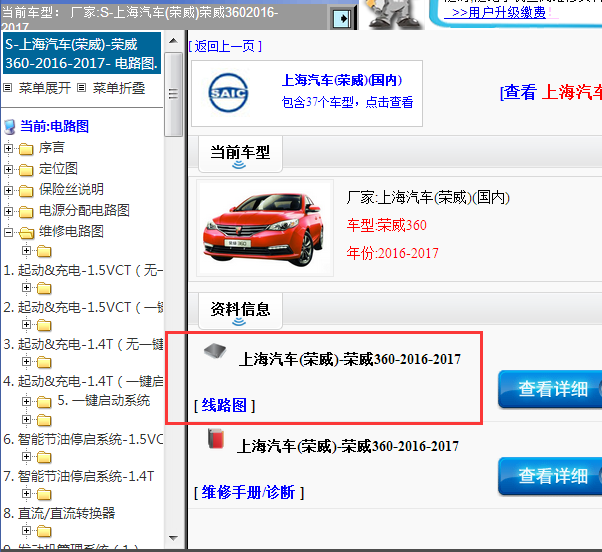The image size is (602, 552).
Task: Click the gray book icon for 线路图
Action: pyautogui.click(x=215, y=351)
